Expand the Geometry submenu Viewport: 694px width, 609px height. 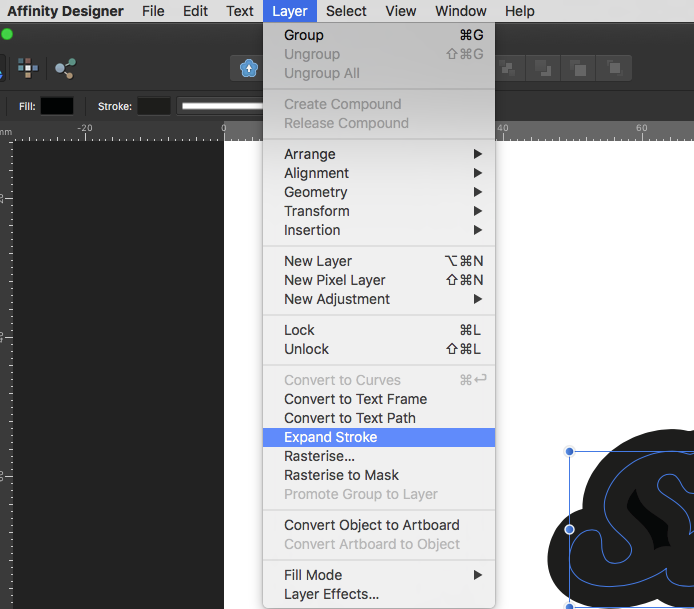(379, 192)
